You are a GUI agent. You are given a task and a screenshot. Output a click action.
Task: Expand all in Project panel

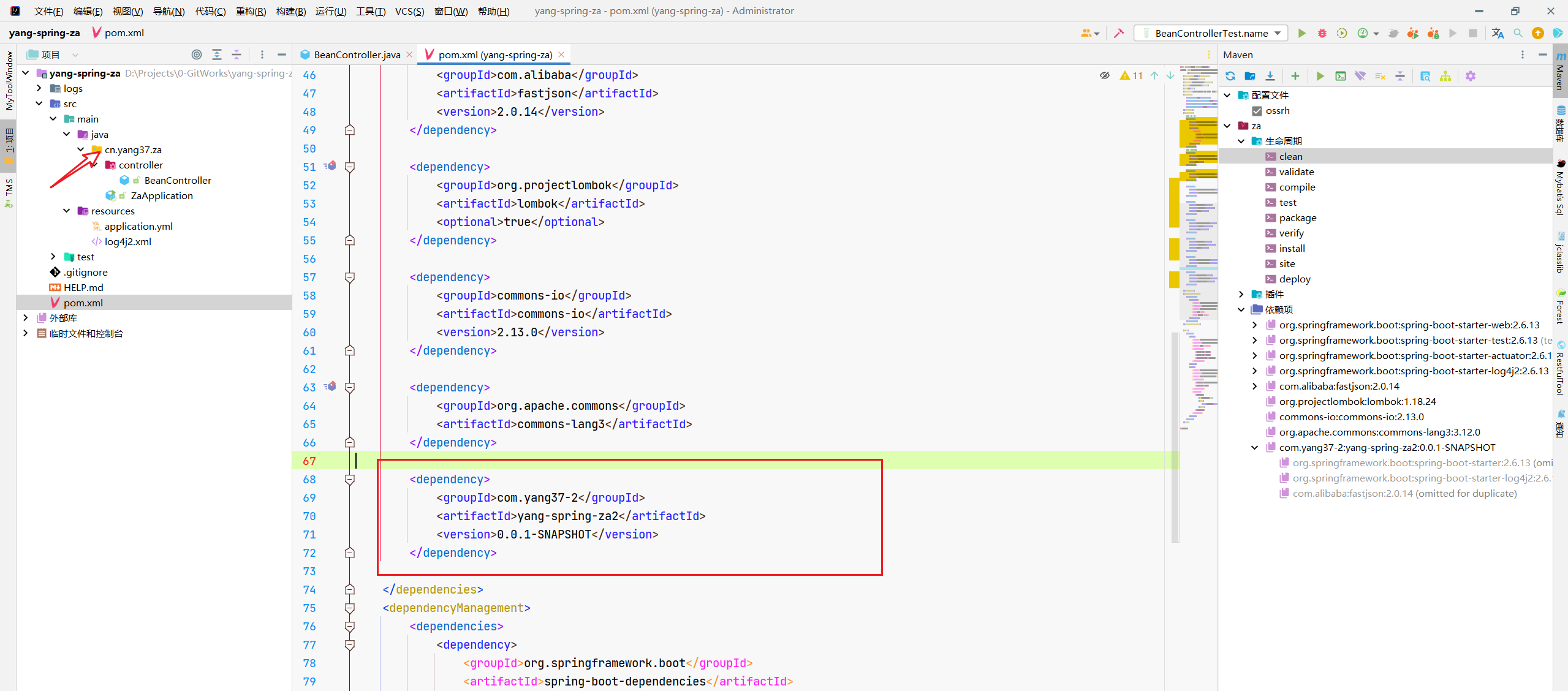tap(217, 55)
